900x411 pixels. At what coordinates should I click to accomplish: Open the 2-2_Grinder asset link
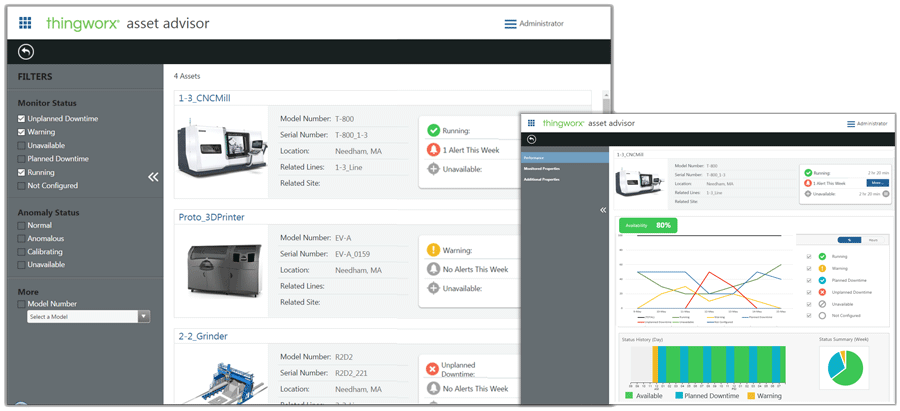click(x=203, y=336)
